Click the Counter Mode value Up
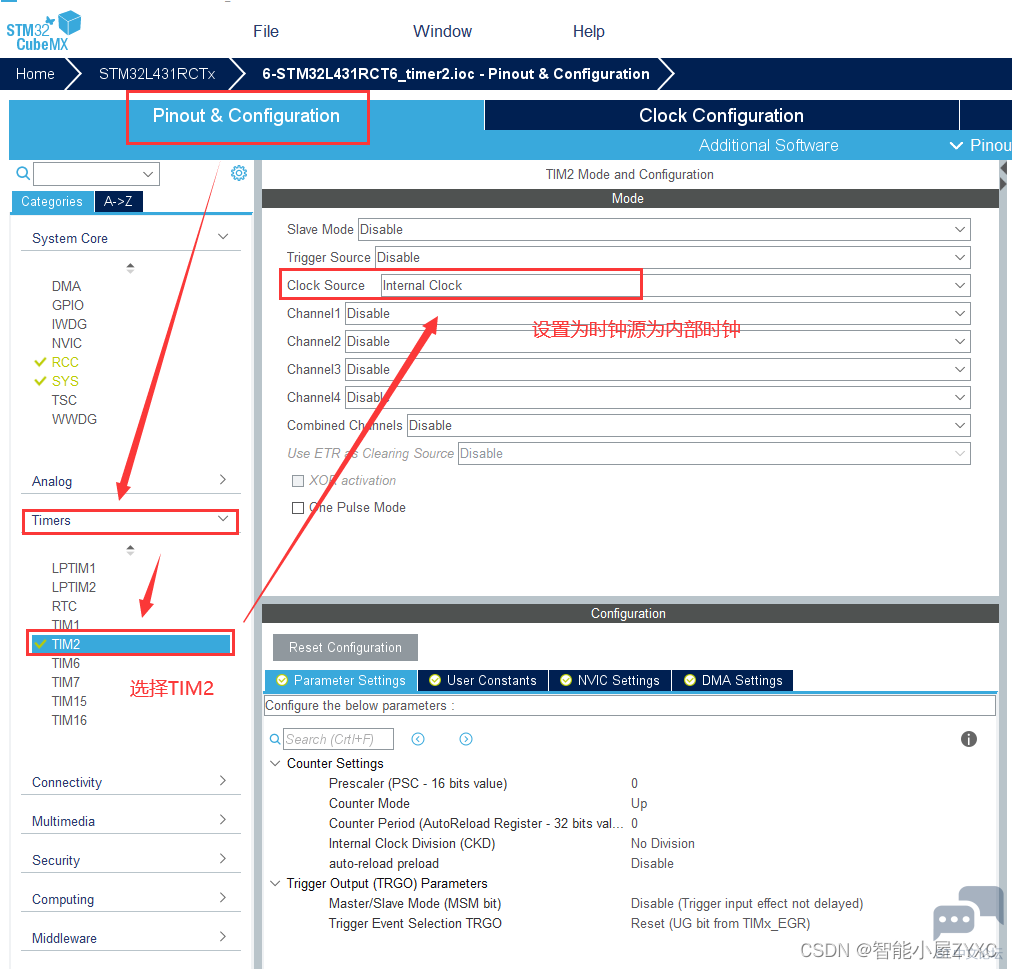The image size is (1012, 969). 639,803
